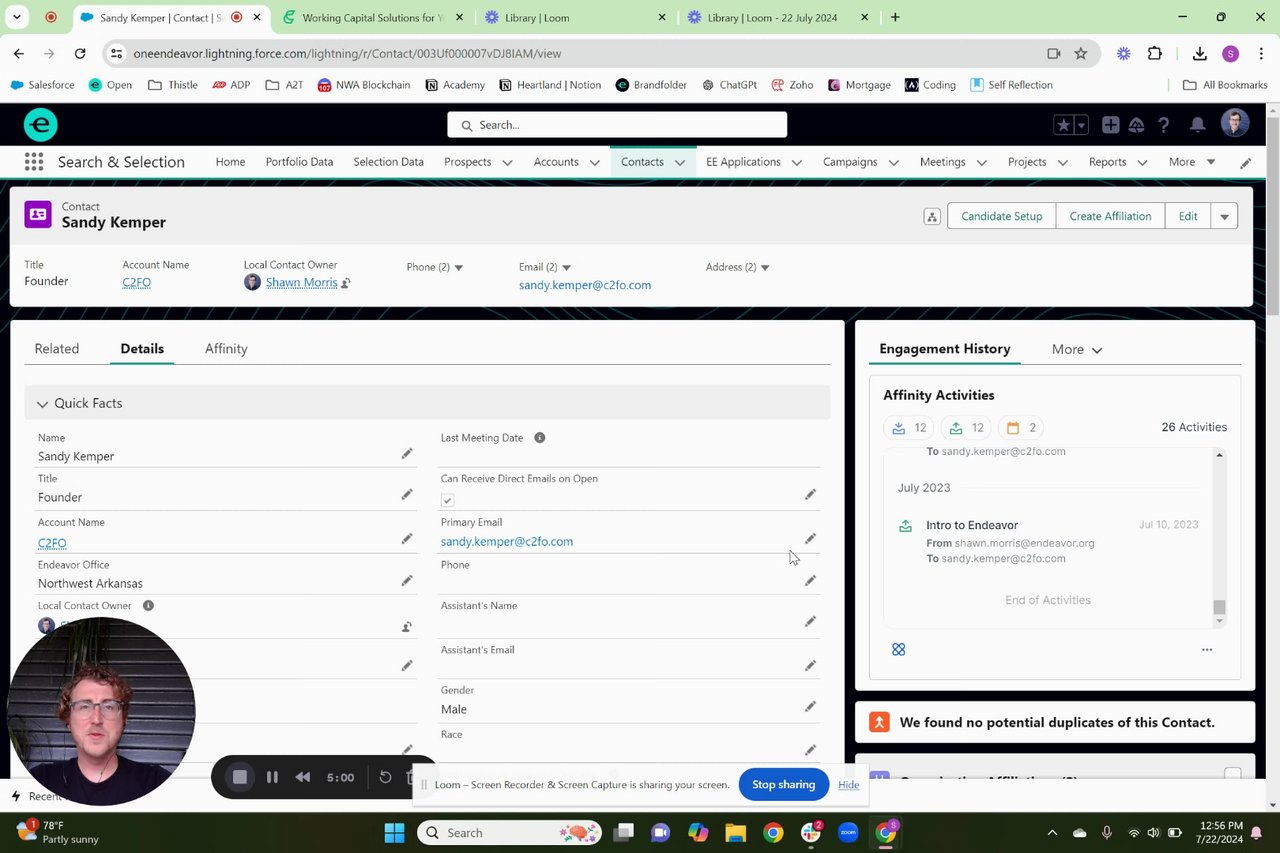Show info tooltip for Last Meeting Date
The height and width of the screenshot is (853, 1280).
pyautogui.click(x=540, y=438)
